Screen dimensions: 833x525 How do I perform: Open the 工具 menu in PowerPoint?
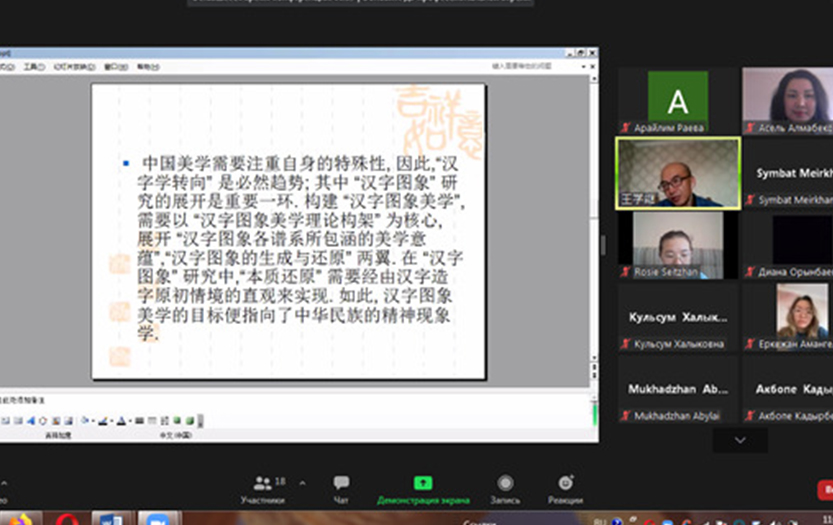pyautogui.click(x=34, y=67)
